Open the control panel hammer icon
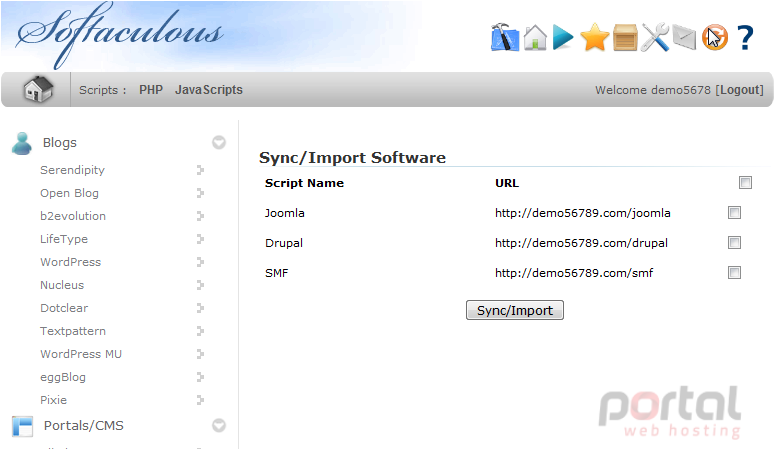The height and width of the screenshot is (450, 776). [x=505, y=37]
